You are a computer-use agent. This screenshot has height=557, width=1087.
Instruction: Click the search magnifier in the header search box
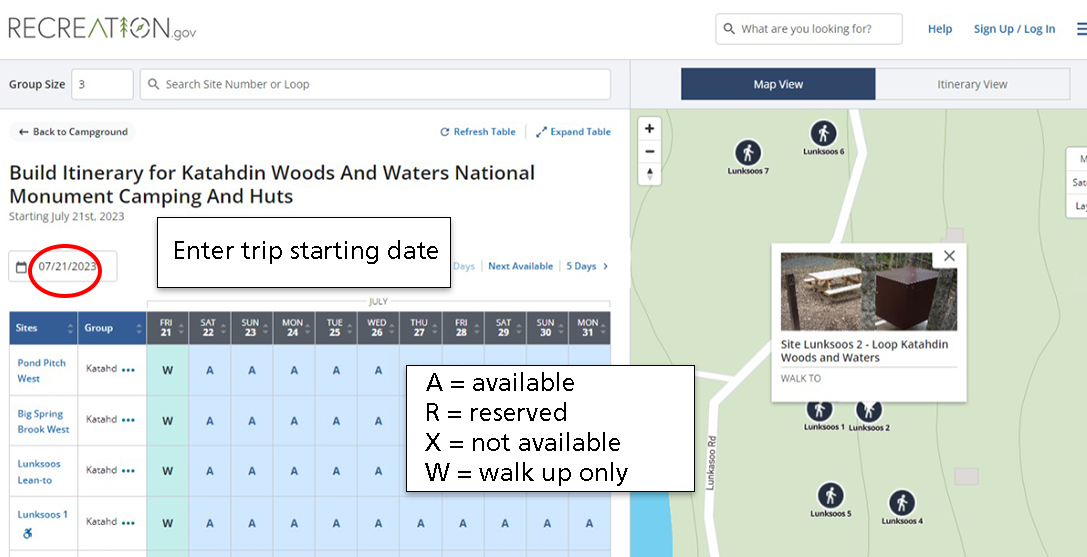click(x=729, y=29)
